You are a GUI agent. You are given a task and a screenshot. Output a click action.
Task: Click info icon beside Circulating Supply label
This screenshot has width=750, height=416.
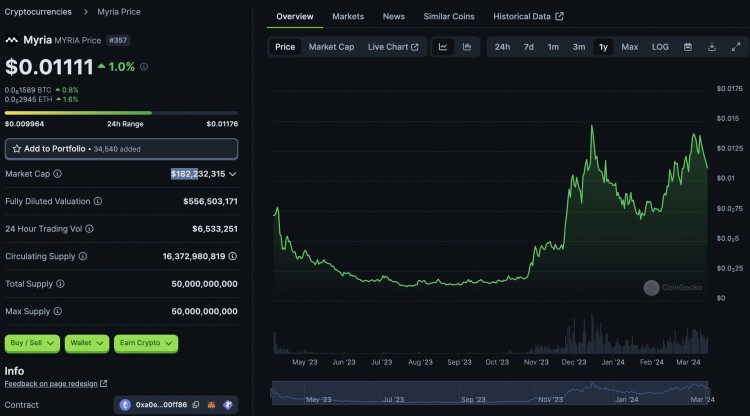coord(83,256)
